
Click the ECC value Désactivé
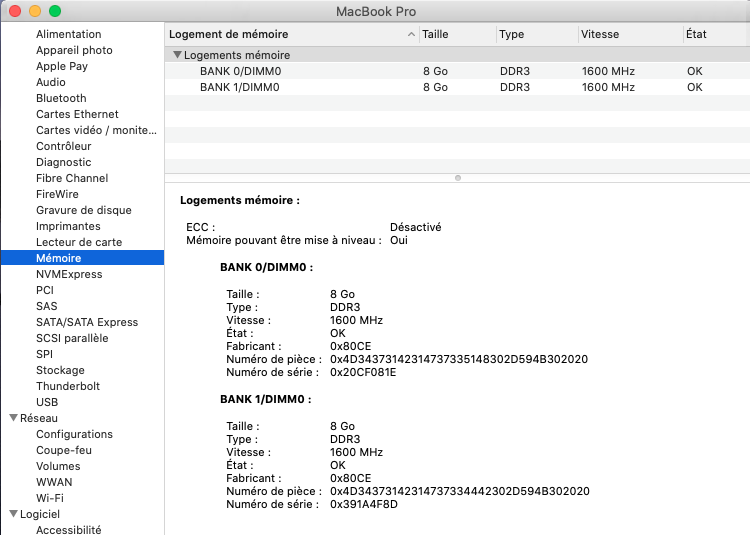[416, 227]
